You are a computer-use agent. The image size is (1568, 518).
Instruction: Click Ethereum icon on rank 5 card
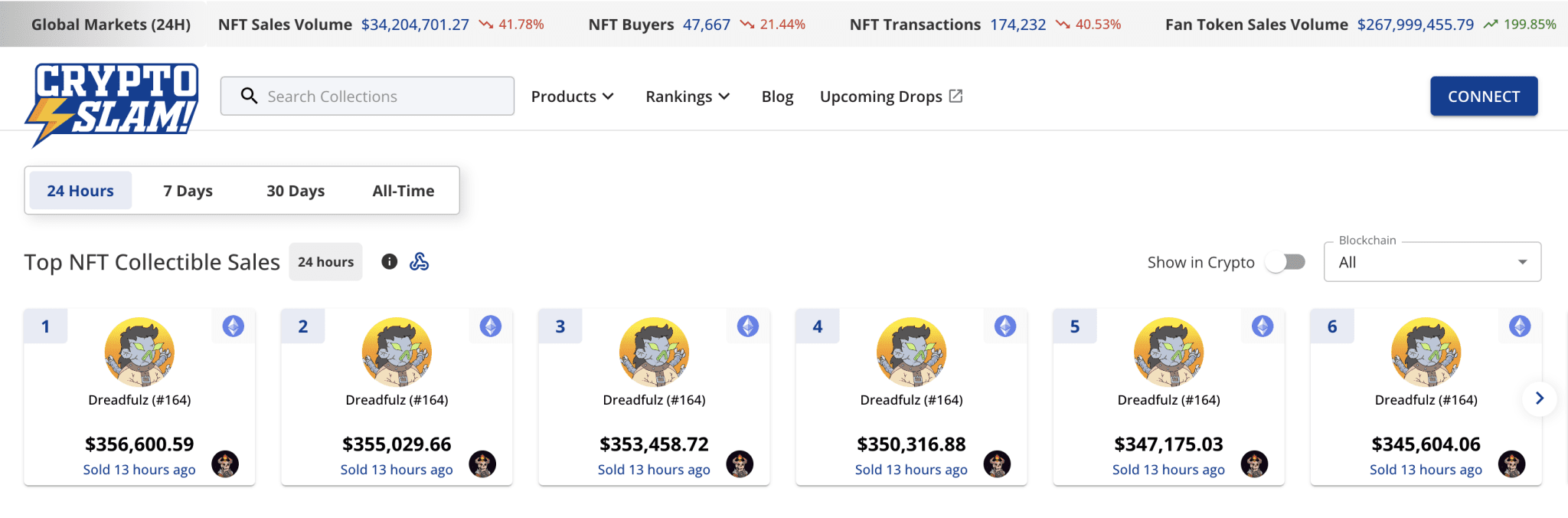click(1263, 326)
